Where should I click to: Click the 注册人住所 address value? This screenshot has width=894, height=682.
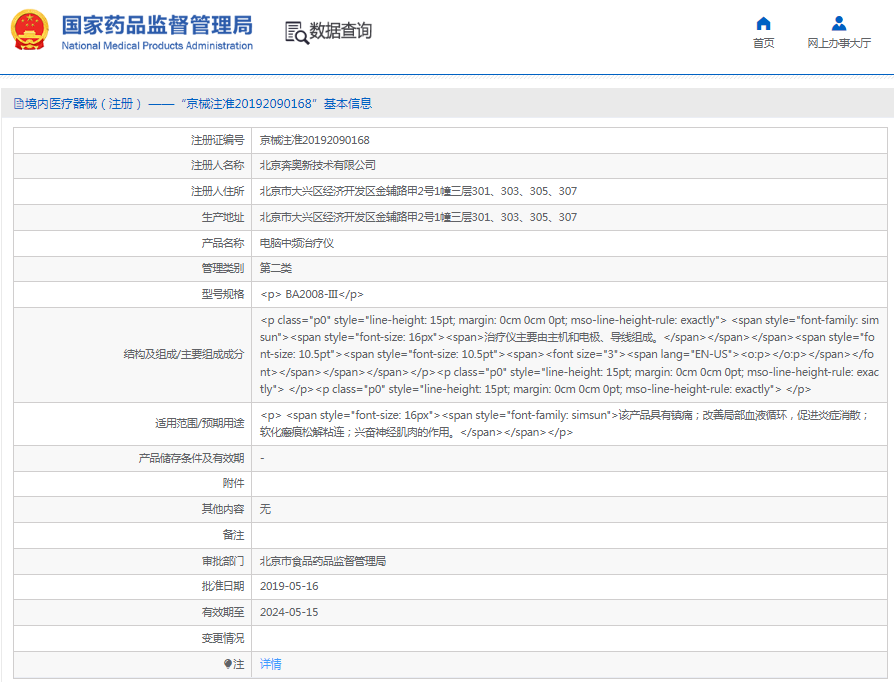coord(418,191)
